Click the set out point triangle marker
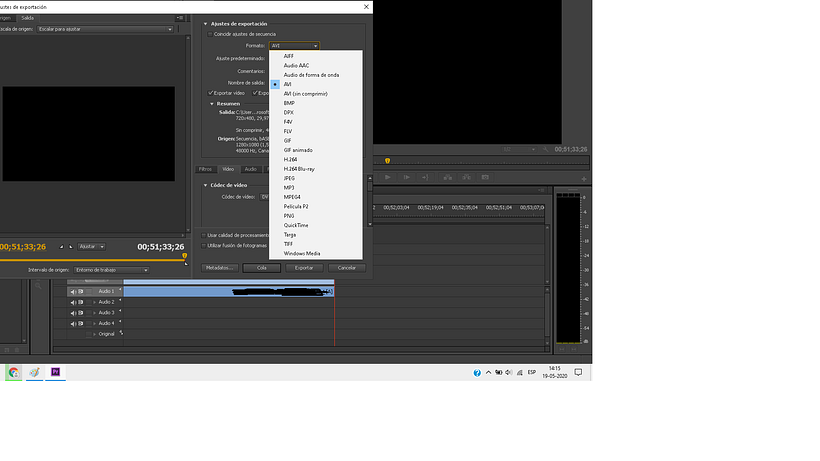820x461 pixels. (71, 247)
